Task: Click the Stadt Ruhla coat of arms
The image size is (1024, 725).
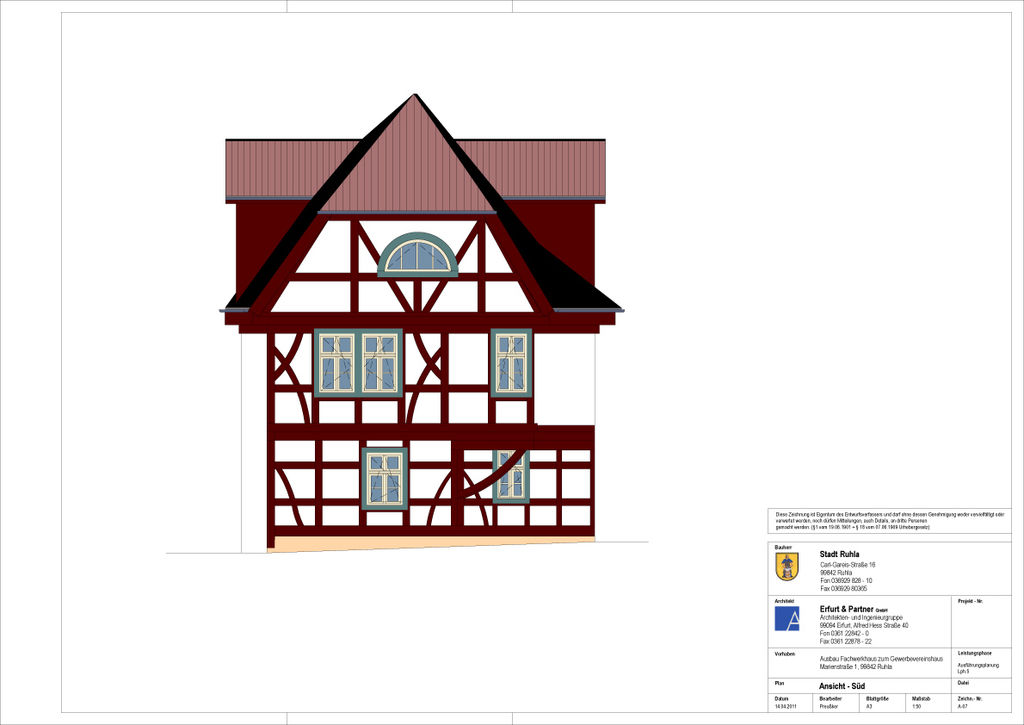Action: point(787,567)
